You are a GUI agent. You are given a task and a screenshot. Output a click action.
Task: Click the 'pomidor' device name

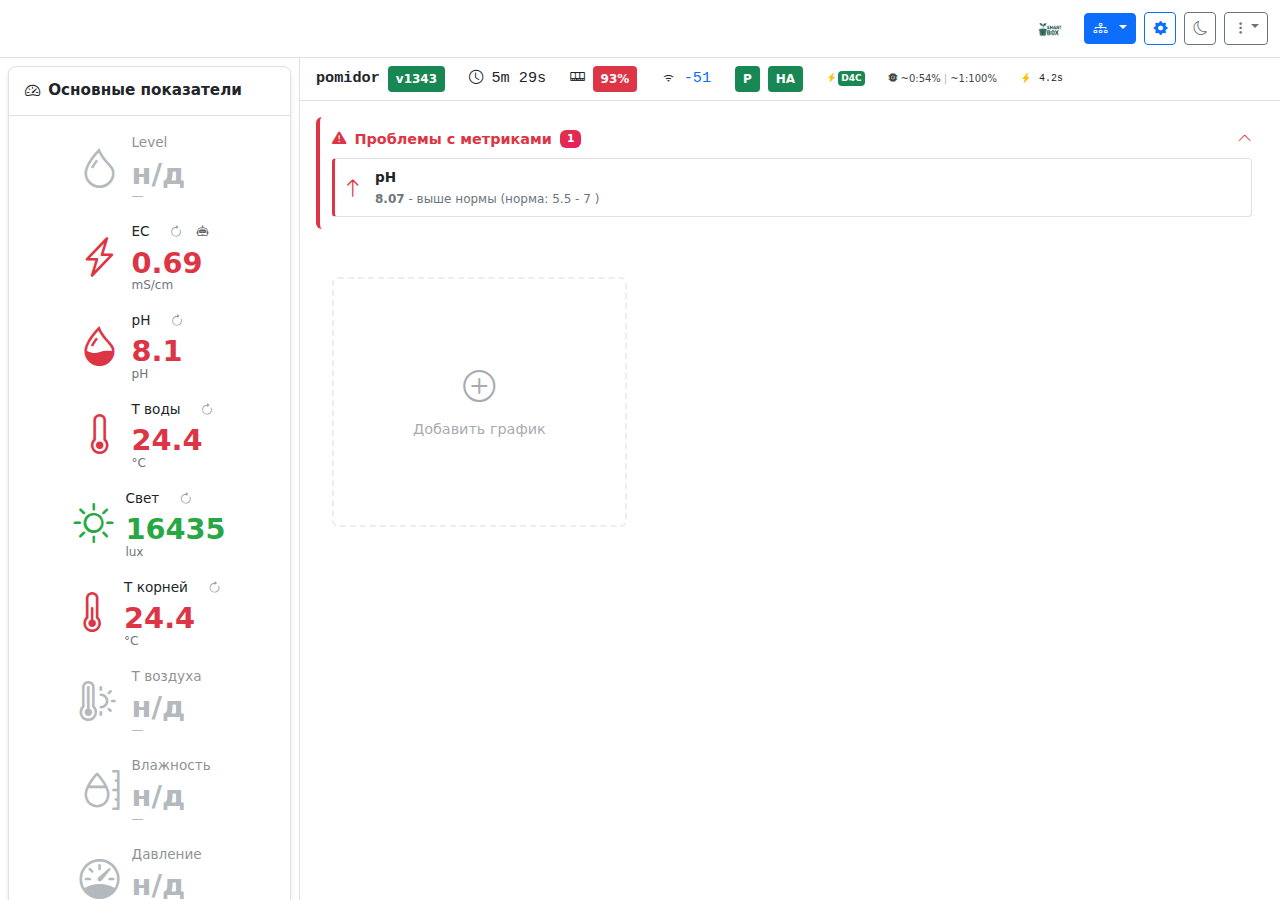348,78
